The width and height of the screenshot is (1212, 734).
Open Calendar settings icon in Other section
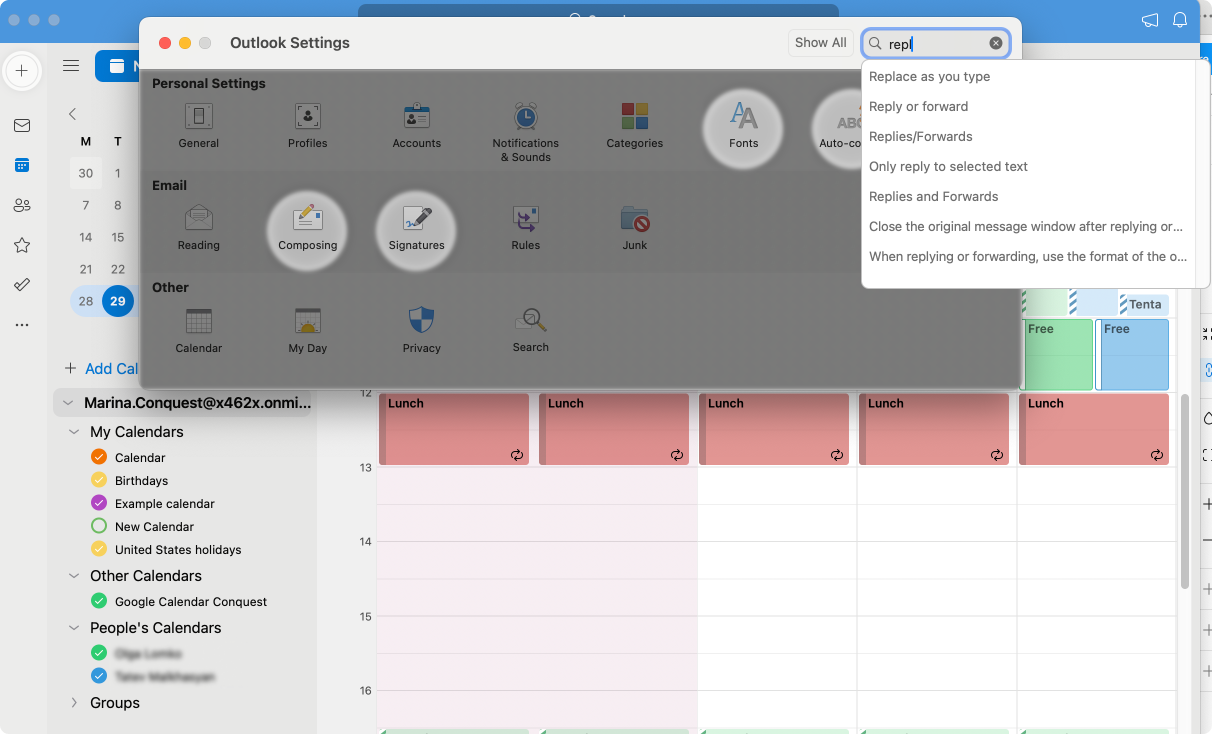pos(198,330)
